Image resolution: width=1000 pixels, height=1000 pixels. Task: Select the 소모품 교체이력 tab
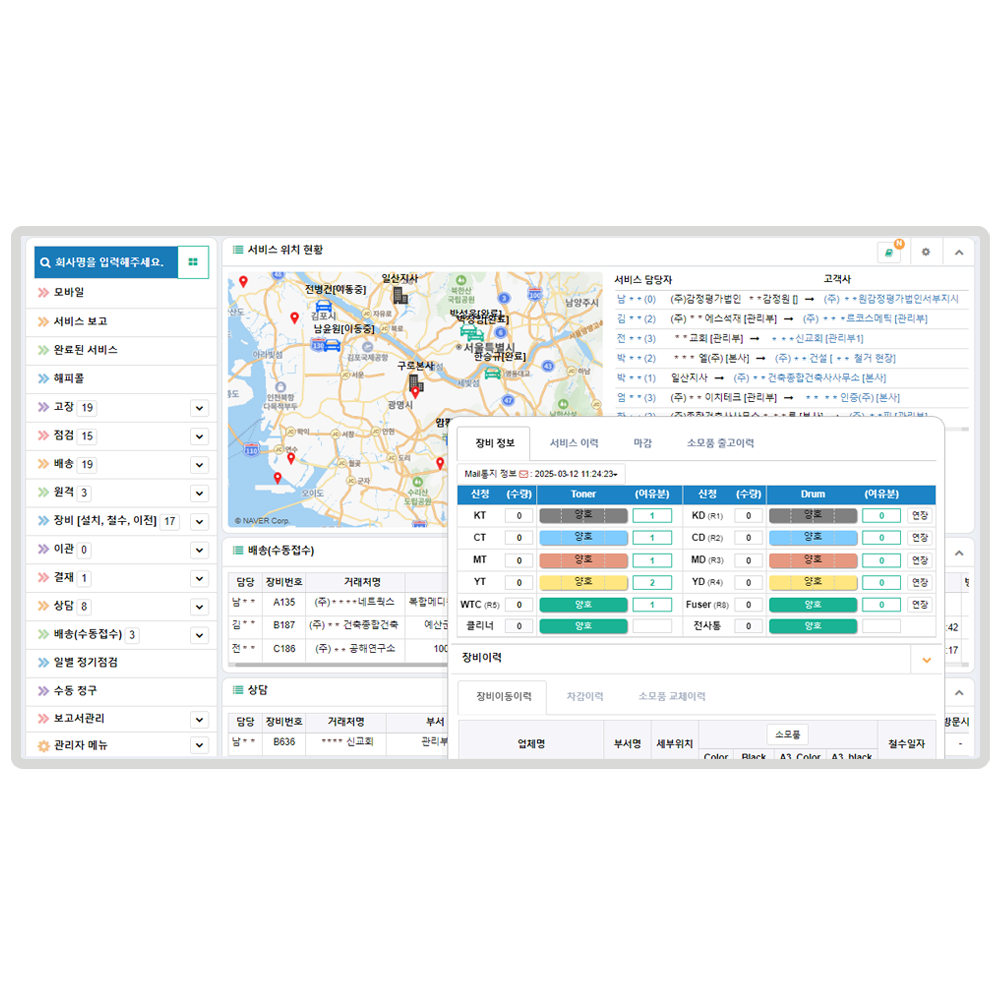(671, 696)
